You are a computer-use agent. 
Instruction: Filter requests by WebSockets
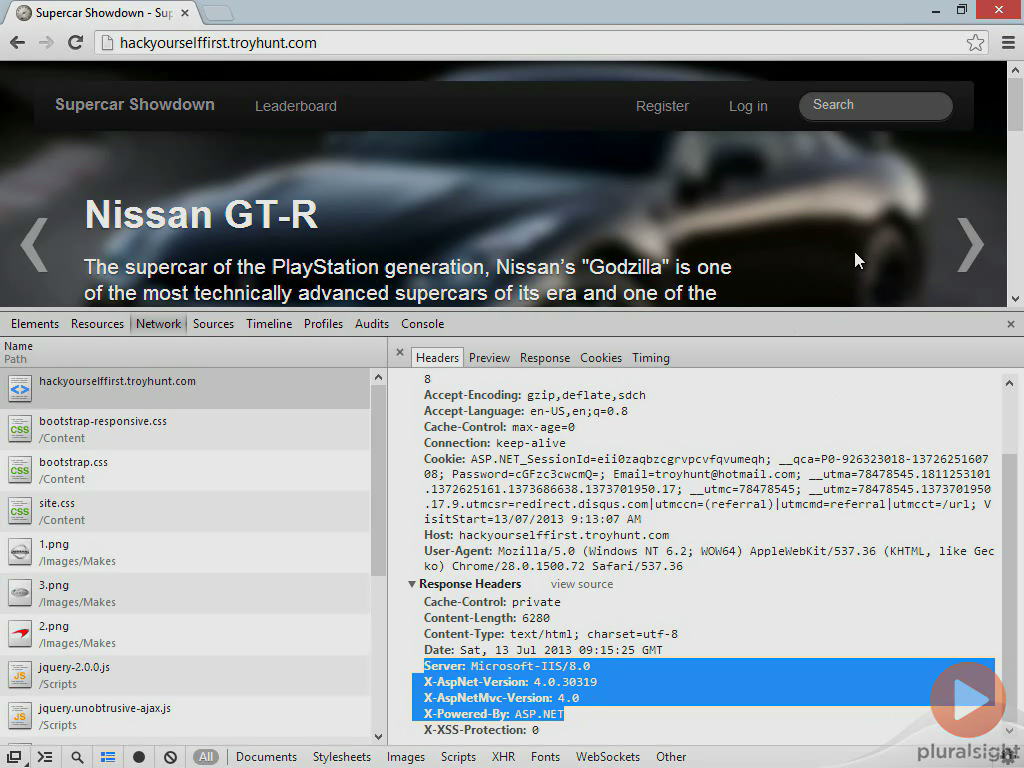click(x=607, y=757)
